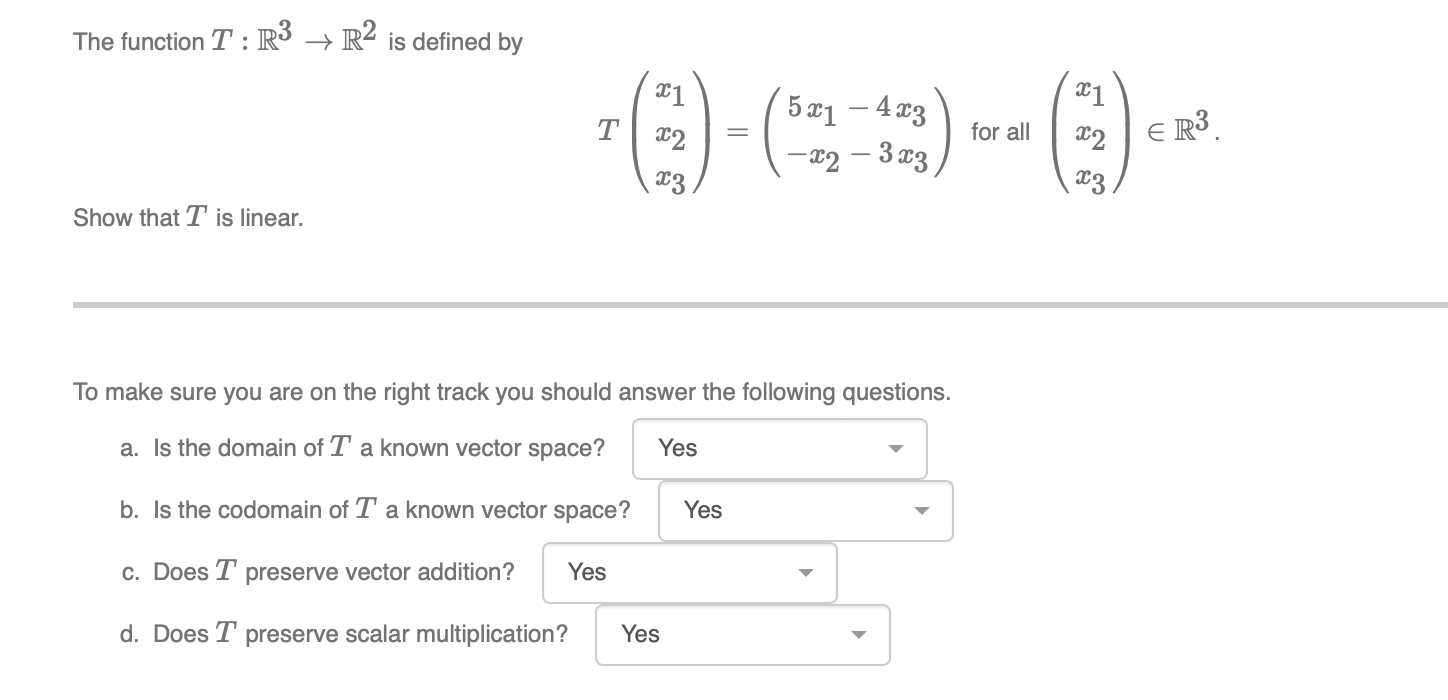
Task: Click the disclosure arrow on the codomain dropdown
Action: pyautogui.click(x=922, y=511)
